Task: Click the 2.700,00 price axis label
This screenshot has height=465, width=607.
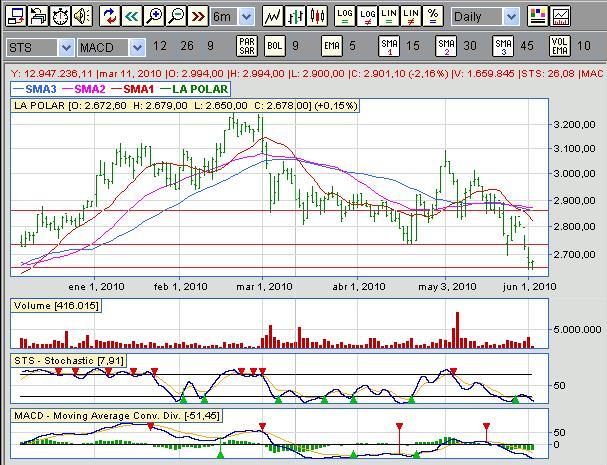Action: click(574, 254)
